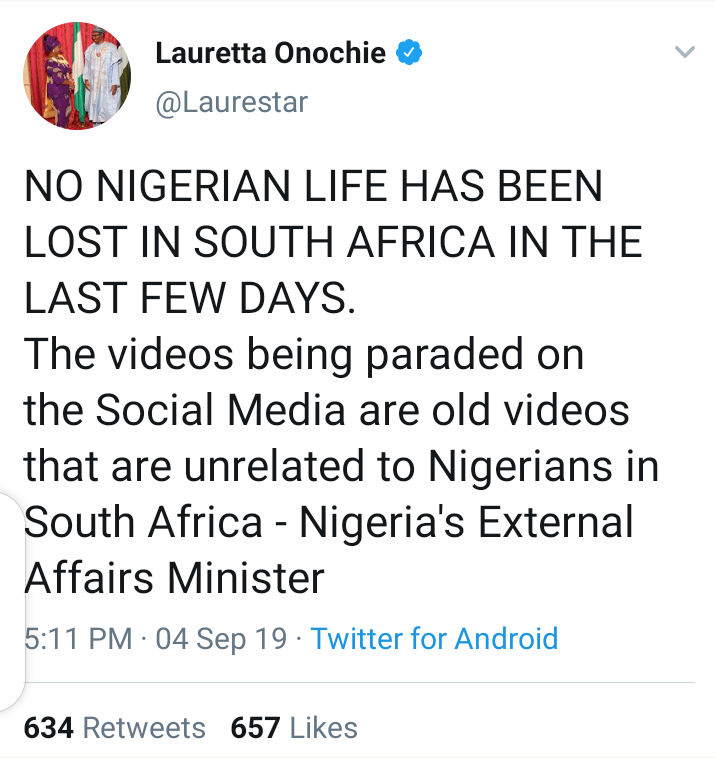Click the 'Affairs Minister' text
Screen dimensions: 715x758
175,578
